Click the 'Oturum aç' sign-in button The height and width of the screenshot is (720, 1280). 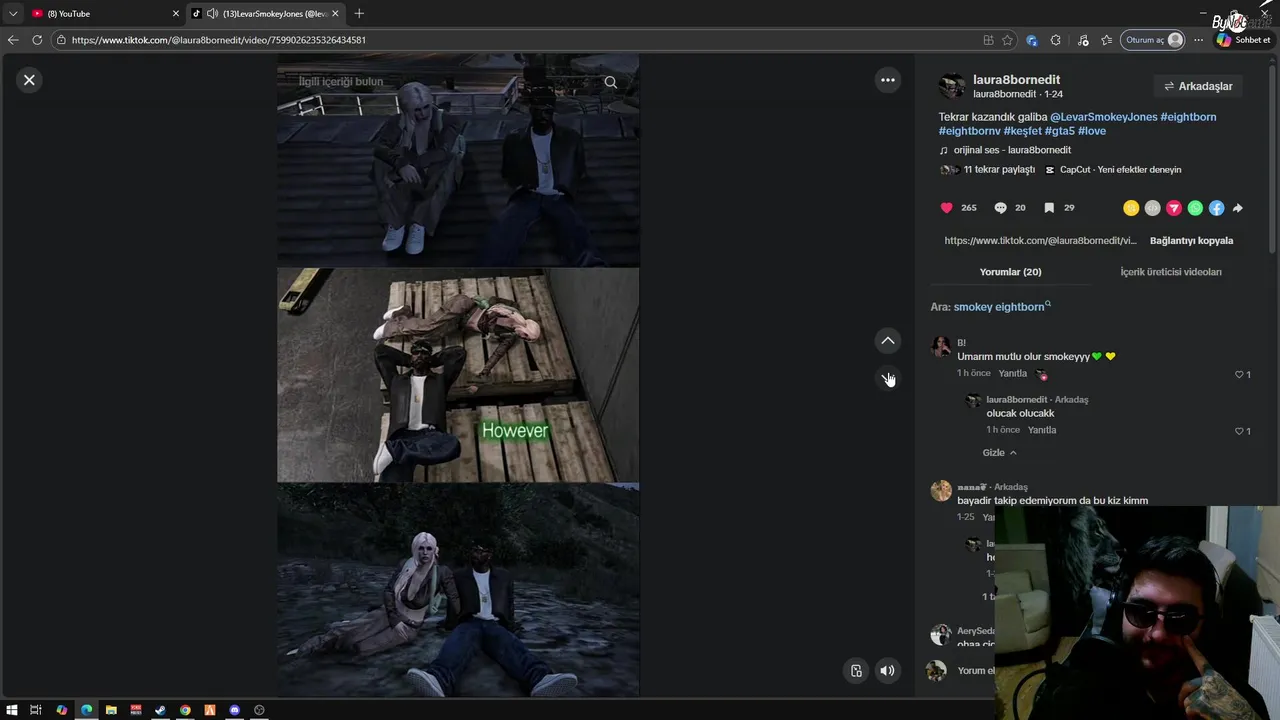coord(1153,40)
